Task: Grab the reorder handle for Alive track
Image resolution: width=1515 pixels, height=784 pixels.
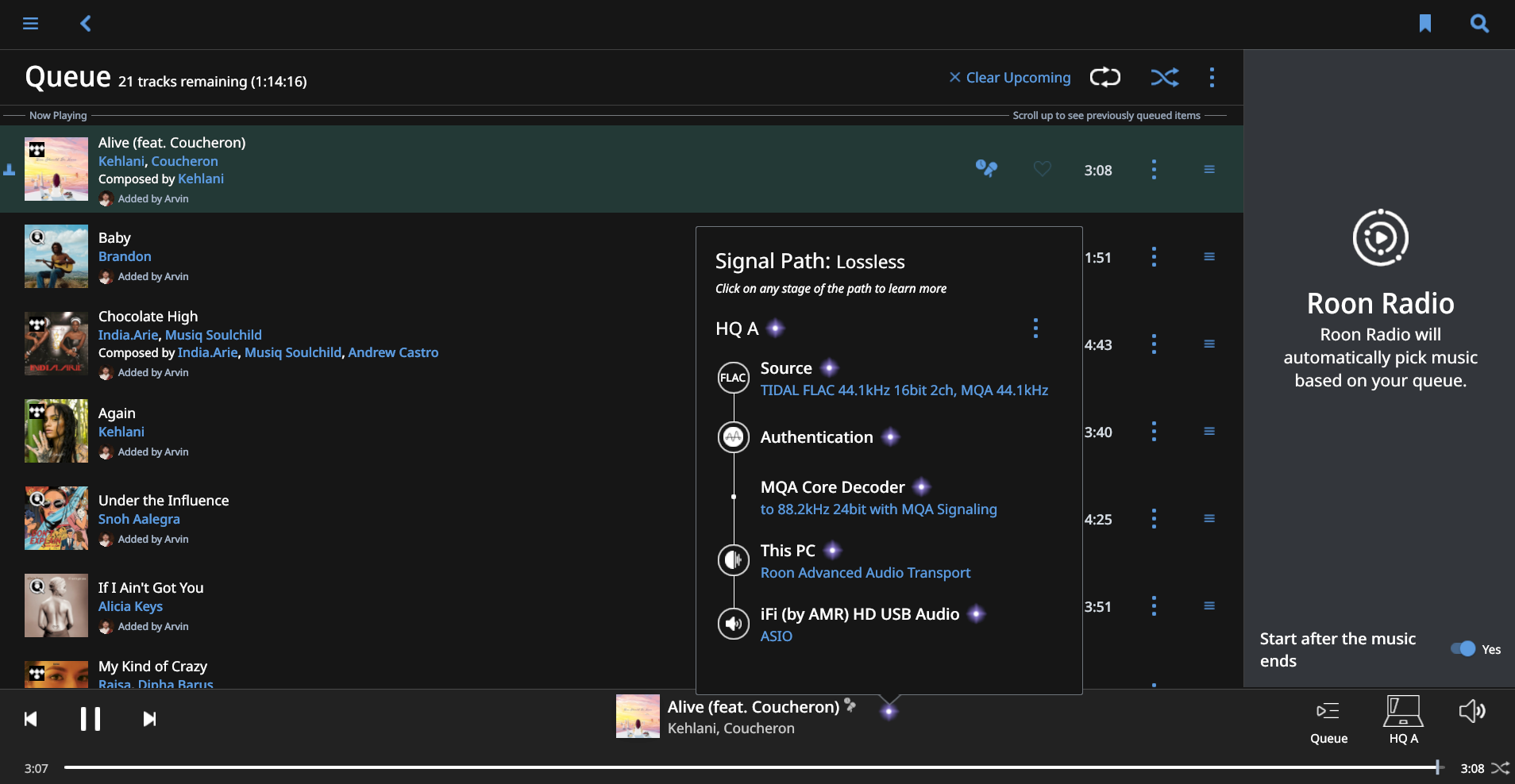Action: tap(1209, 169)
